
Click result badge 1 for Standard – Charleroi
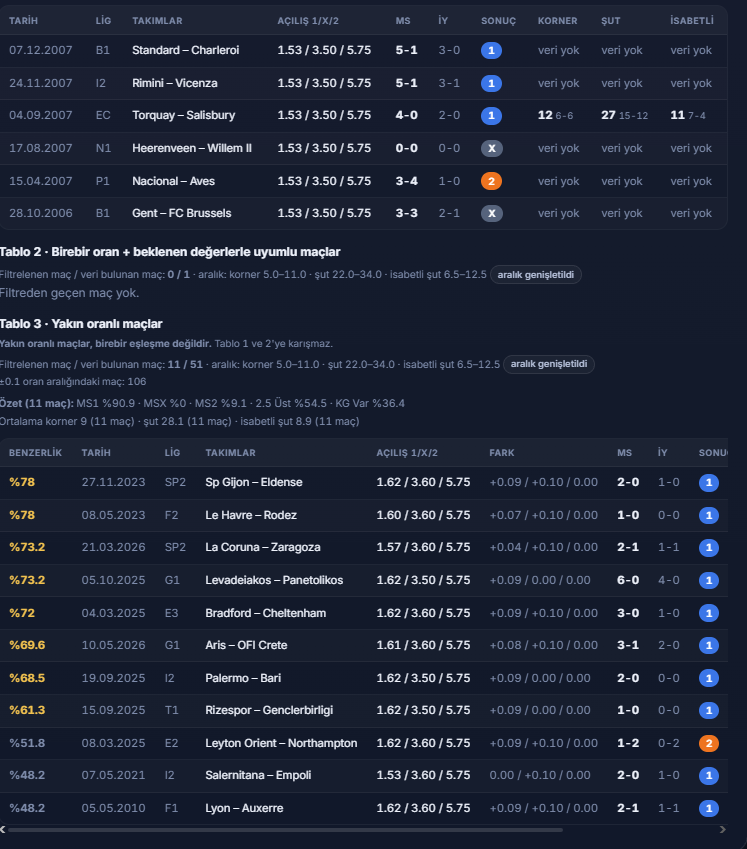coord(491,50)
